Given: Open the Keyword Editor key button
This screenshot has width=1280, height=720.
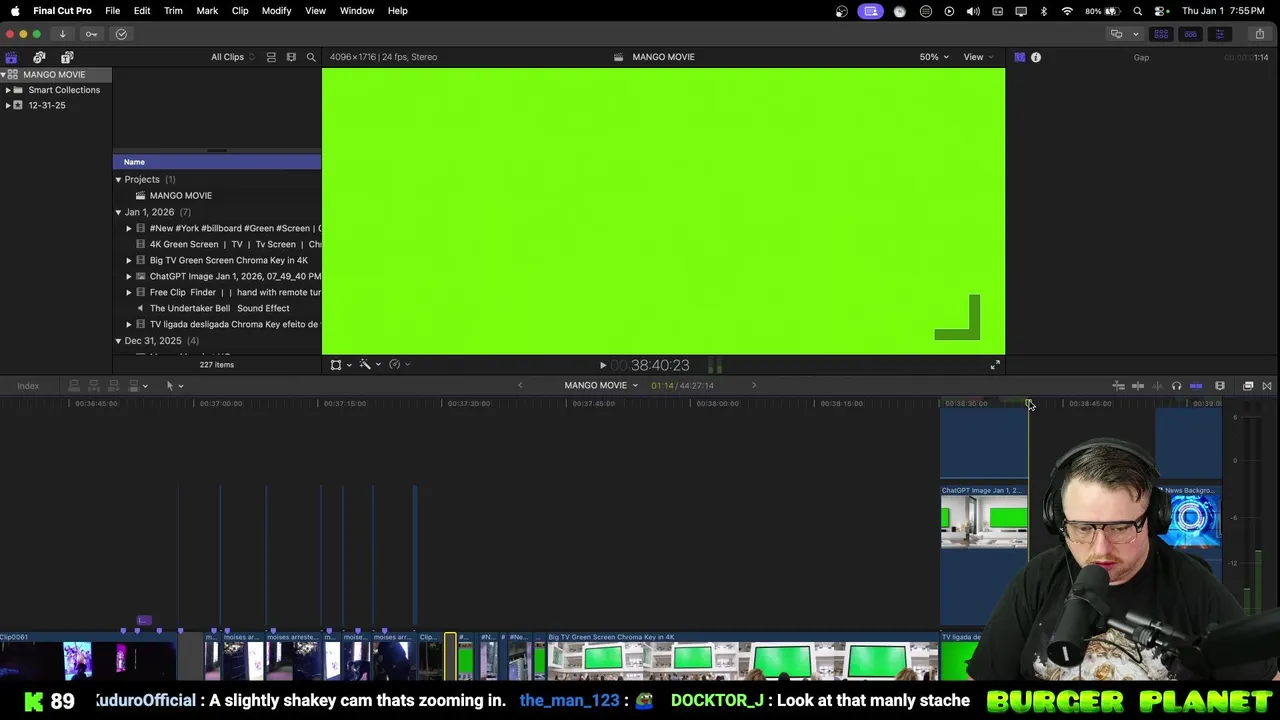Looking at the screenshot, I should (91, 34).
